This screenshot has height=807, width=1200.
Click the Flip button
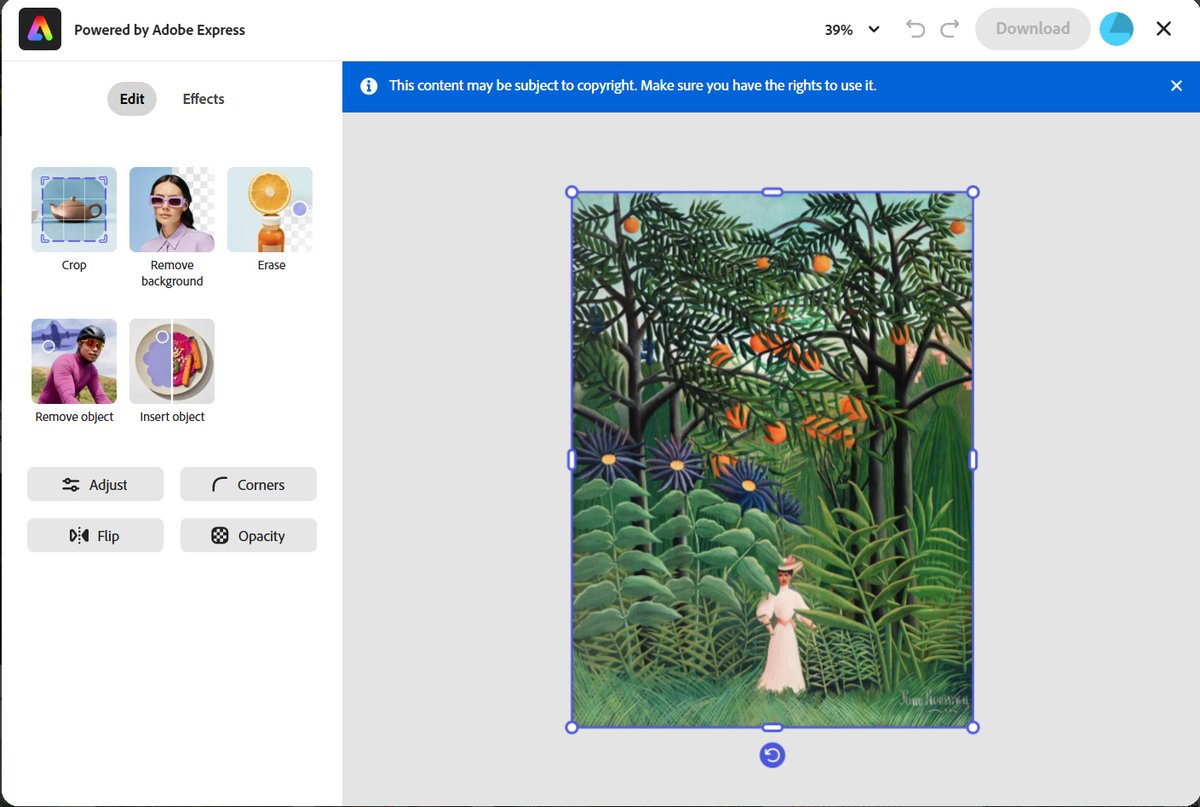click(x=95, y=535)
